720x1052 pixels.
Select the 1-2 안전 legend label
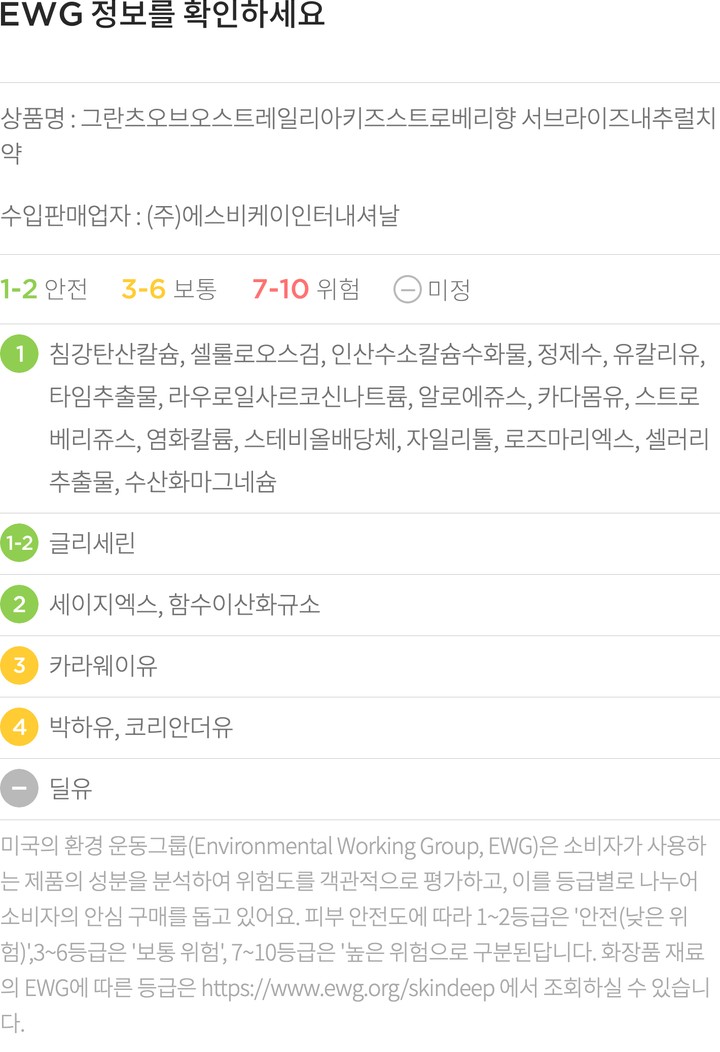[x=44, y=290]
